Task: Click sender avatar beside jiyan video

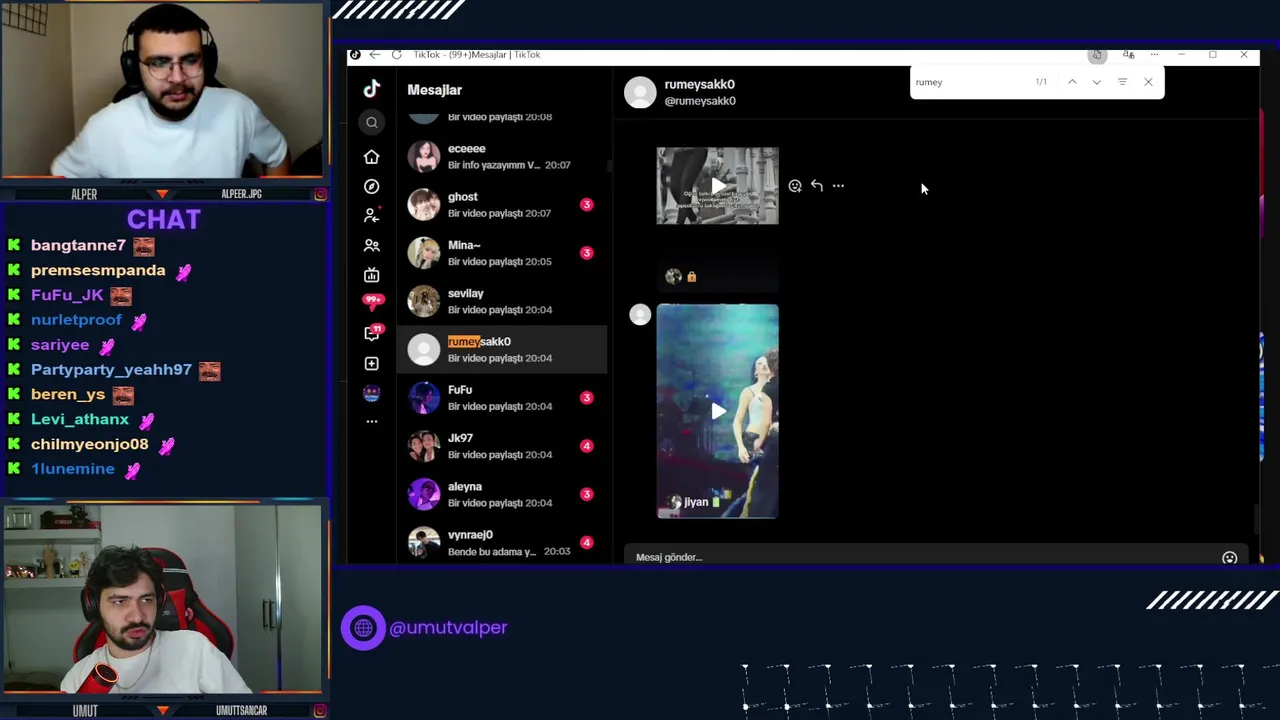Action: pyautogui.click(x=640, y=315)
